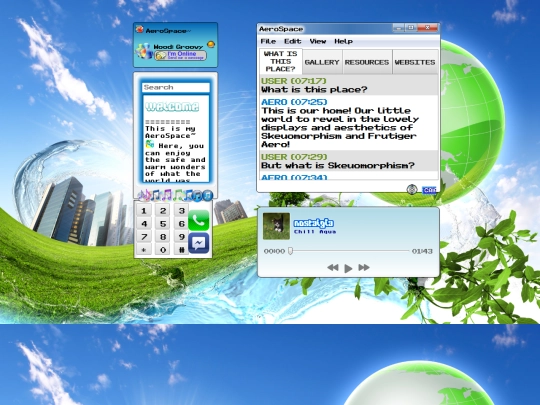Click the cat album art thumbnail
This screenshot has width=540, height=405.
(x=276, y=226)
